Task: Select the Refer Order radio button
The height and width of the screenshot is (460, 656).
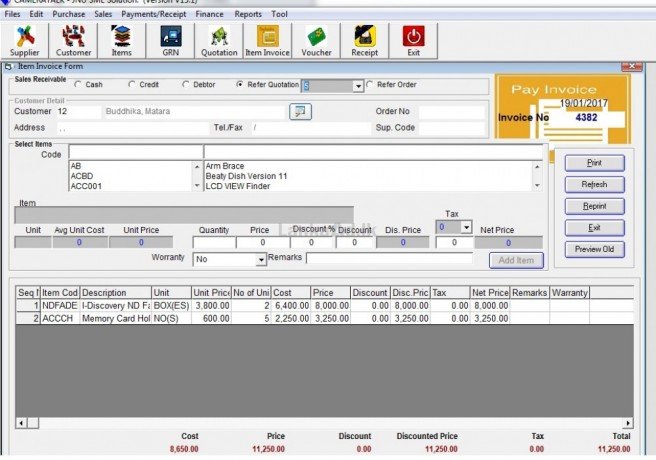Action: click(x=370, y=85)
